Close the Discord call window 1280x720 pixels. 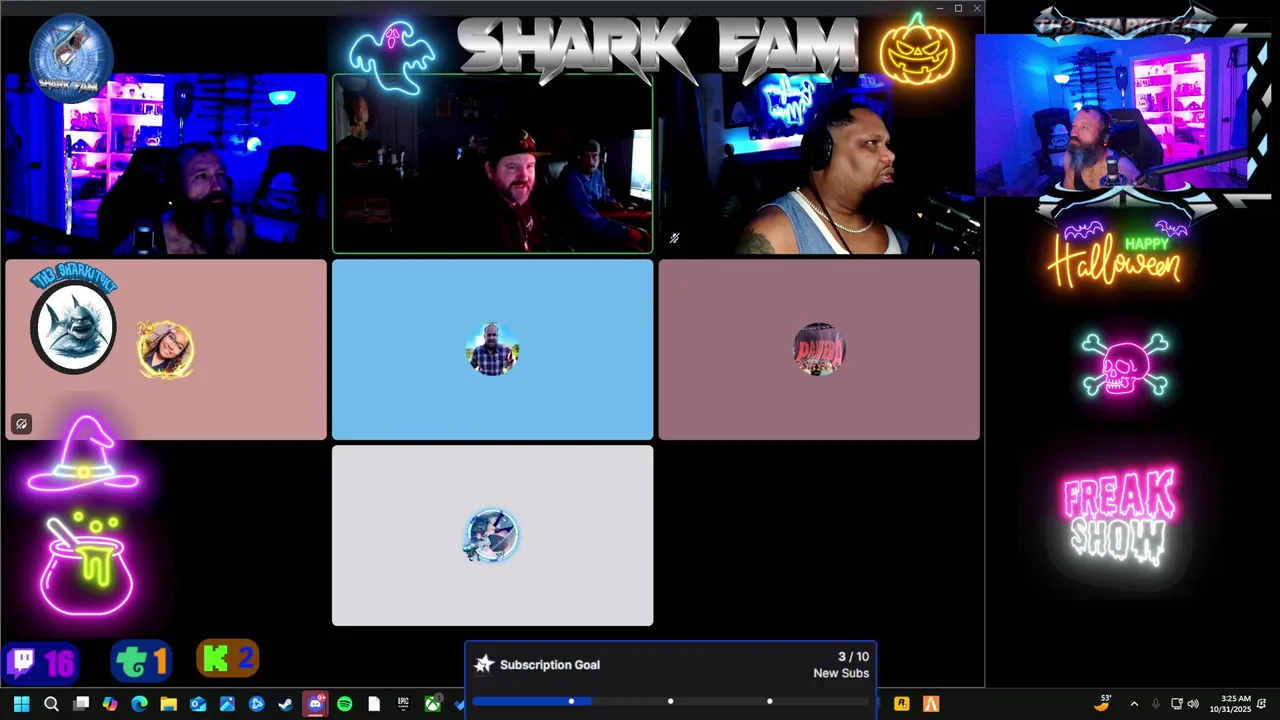pos(977,8)
